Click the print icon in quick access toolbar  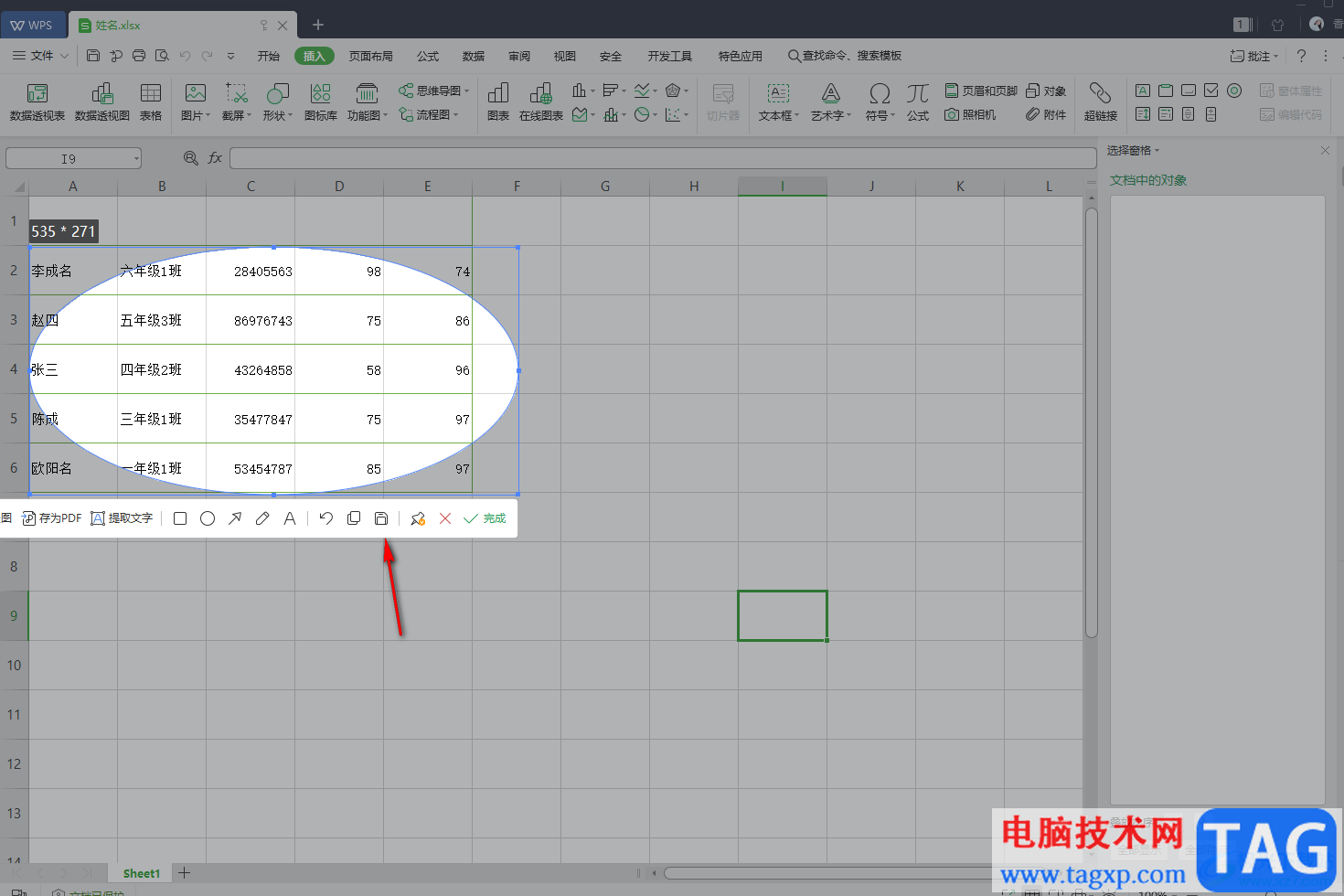139,56
